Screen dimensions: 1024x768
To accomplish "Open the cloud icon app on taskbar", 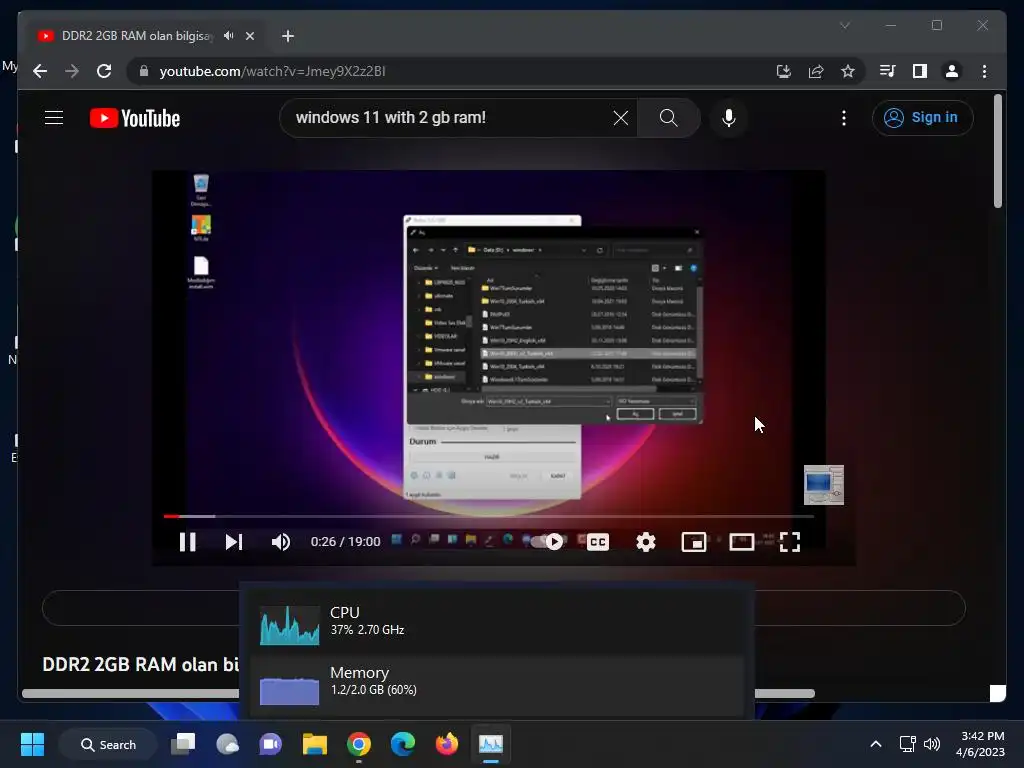I will 227,744.
